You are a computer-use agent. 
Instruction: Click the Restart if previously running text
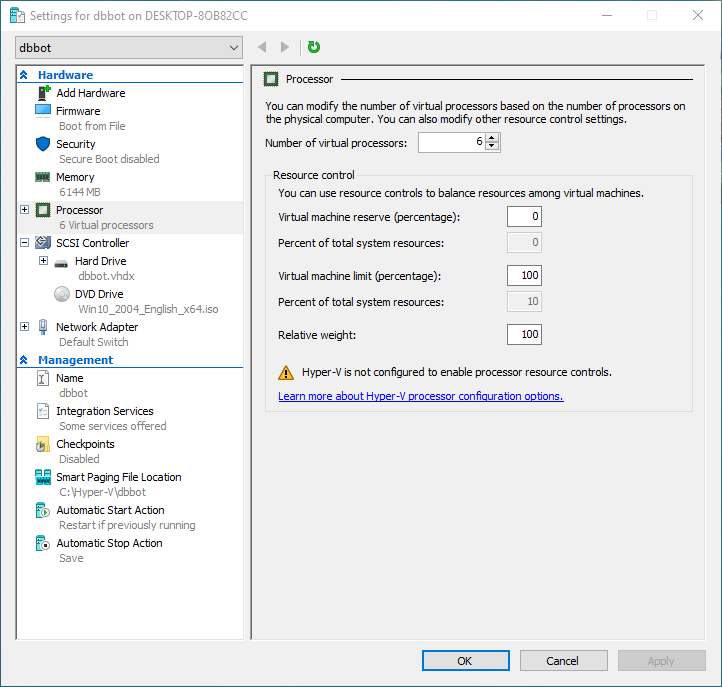[x=127, y=525]
